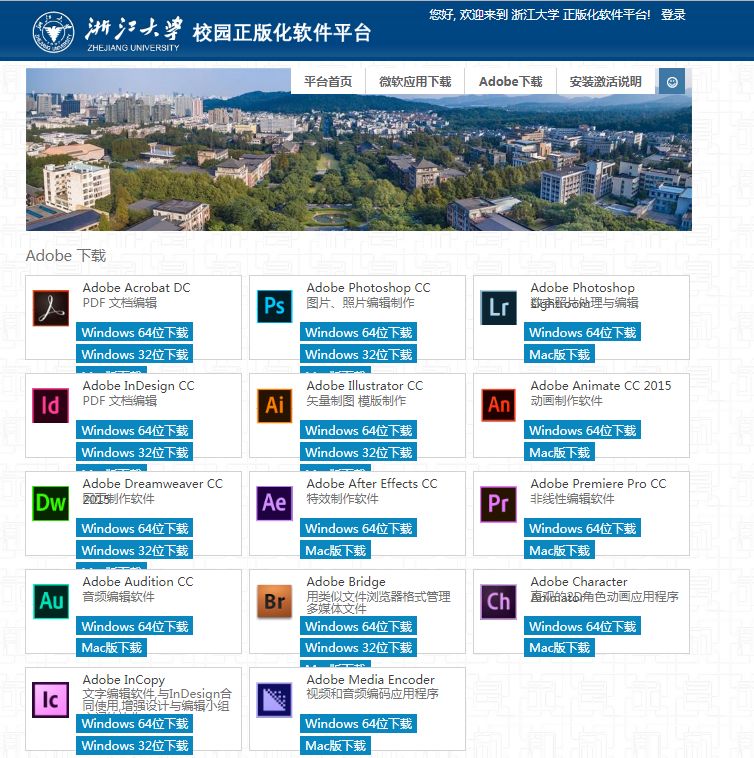Download Adobe Bridge Windows 64位
Screen dimensions: 754x758
359,626
